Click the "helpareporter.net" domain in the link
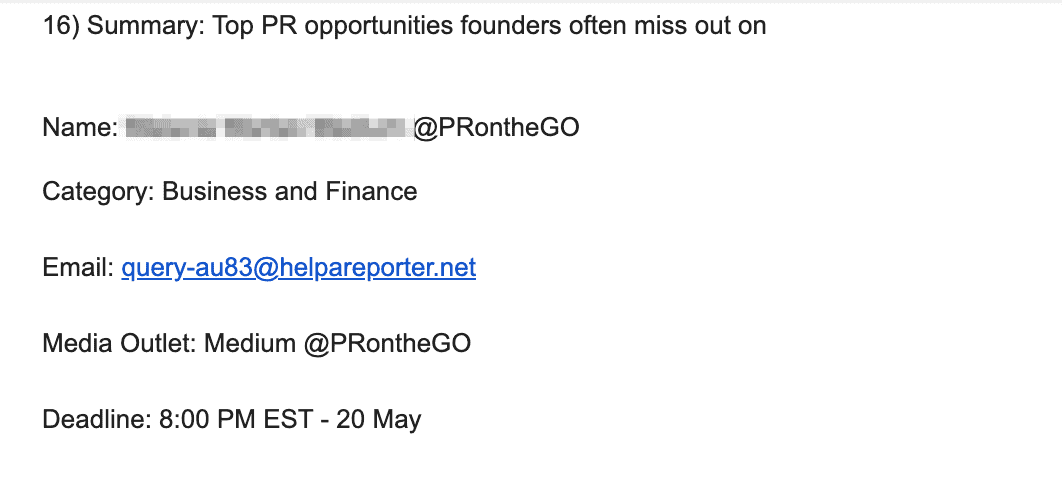 pyautogui.click(x=378, y=268)
